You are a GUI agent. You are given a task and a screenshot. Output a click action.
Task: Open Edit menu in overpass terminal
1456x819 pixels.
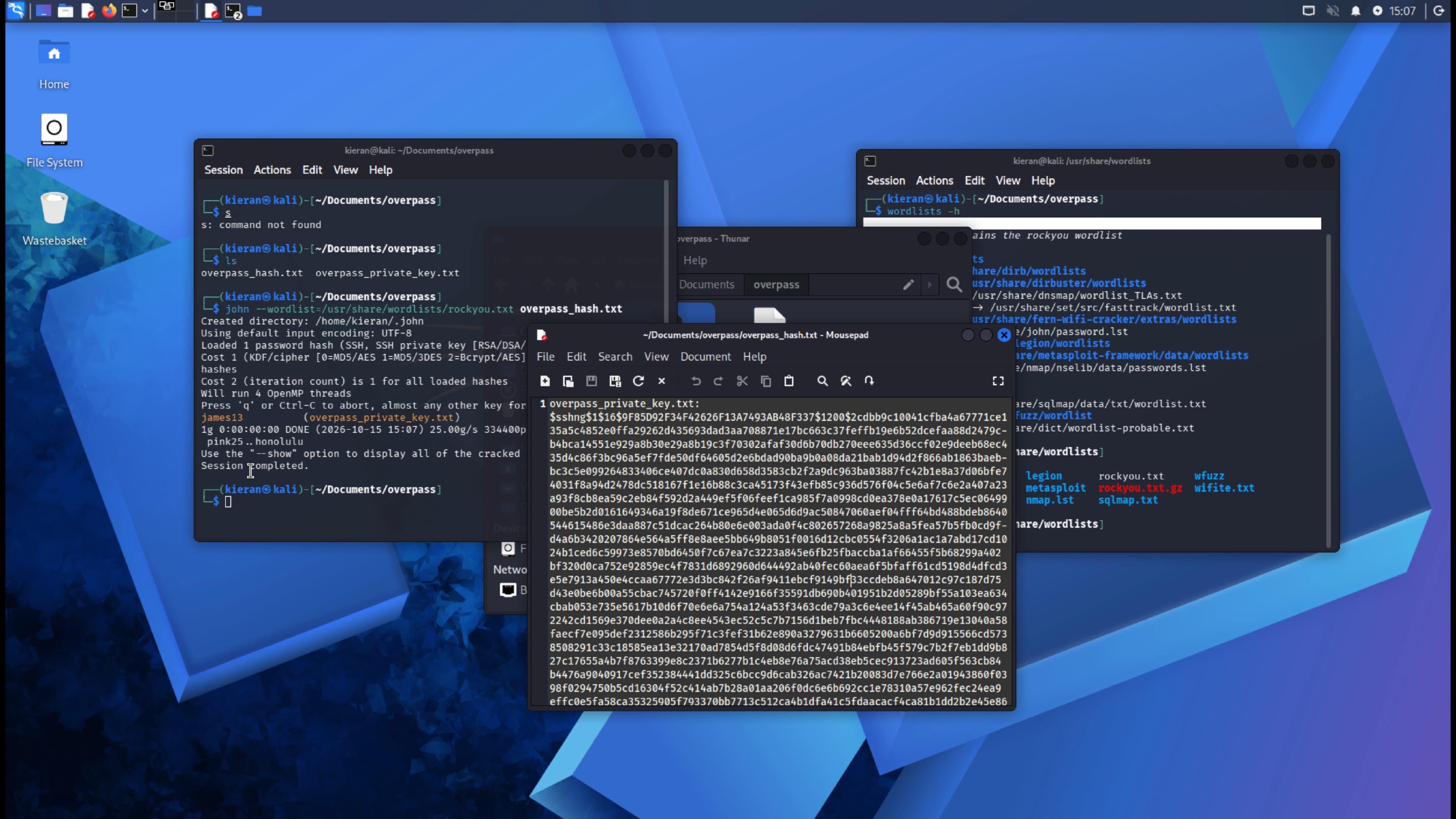tap(312, 170)
